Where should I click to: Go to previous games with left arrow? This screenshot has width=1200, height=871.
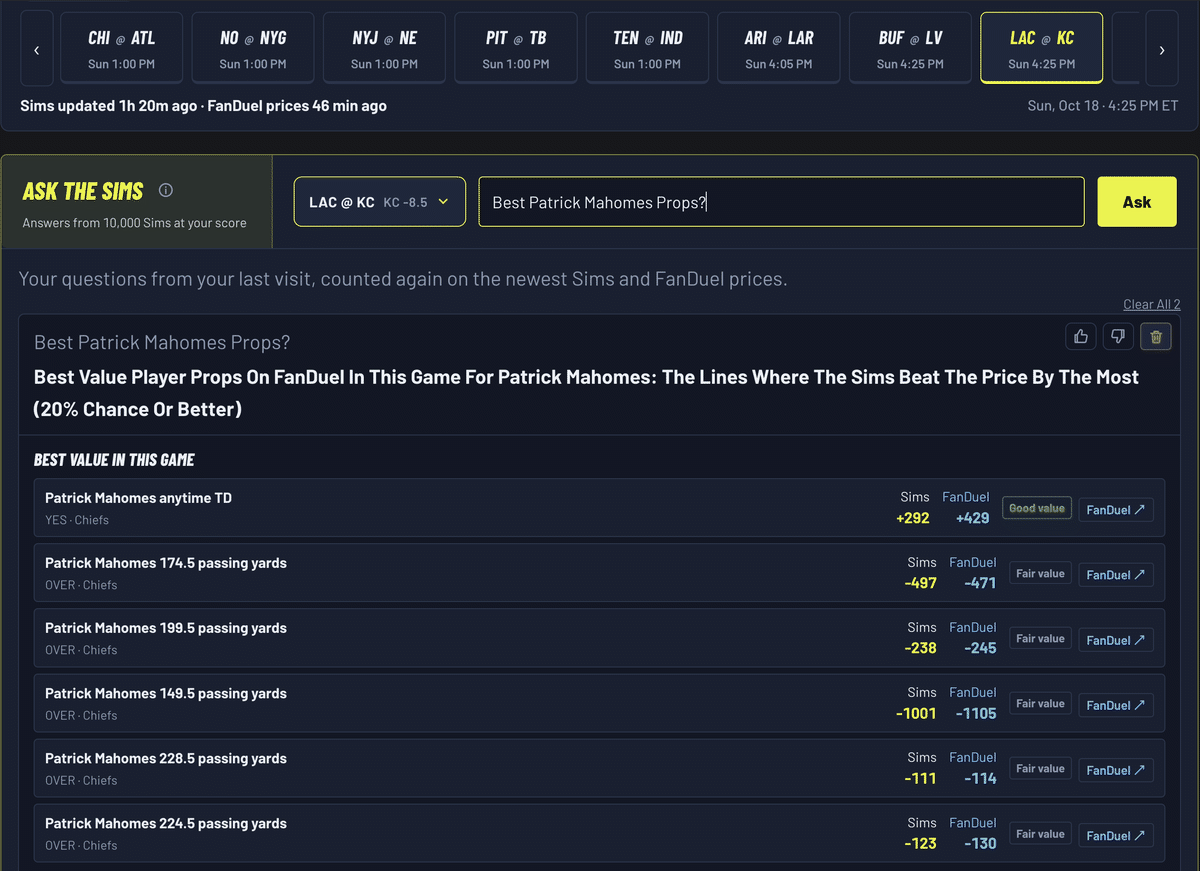37,50
